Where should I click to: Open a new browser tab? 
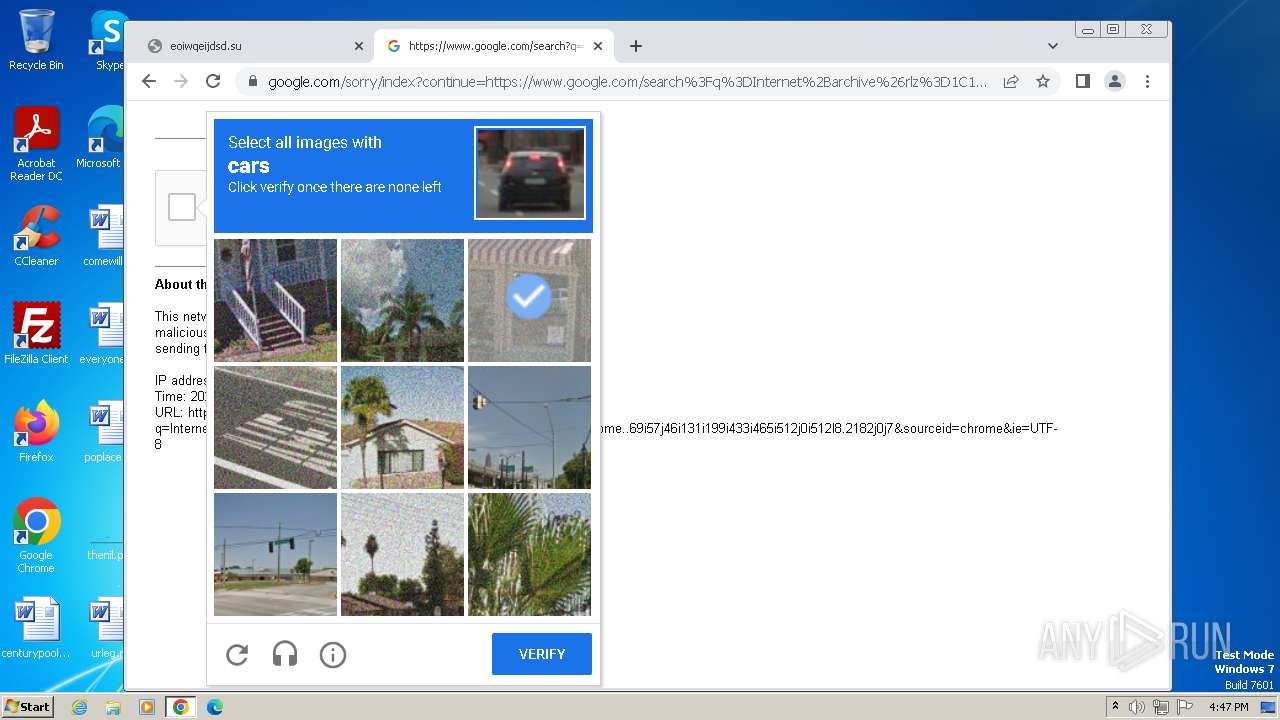[x=636, y=46]
